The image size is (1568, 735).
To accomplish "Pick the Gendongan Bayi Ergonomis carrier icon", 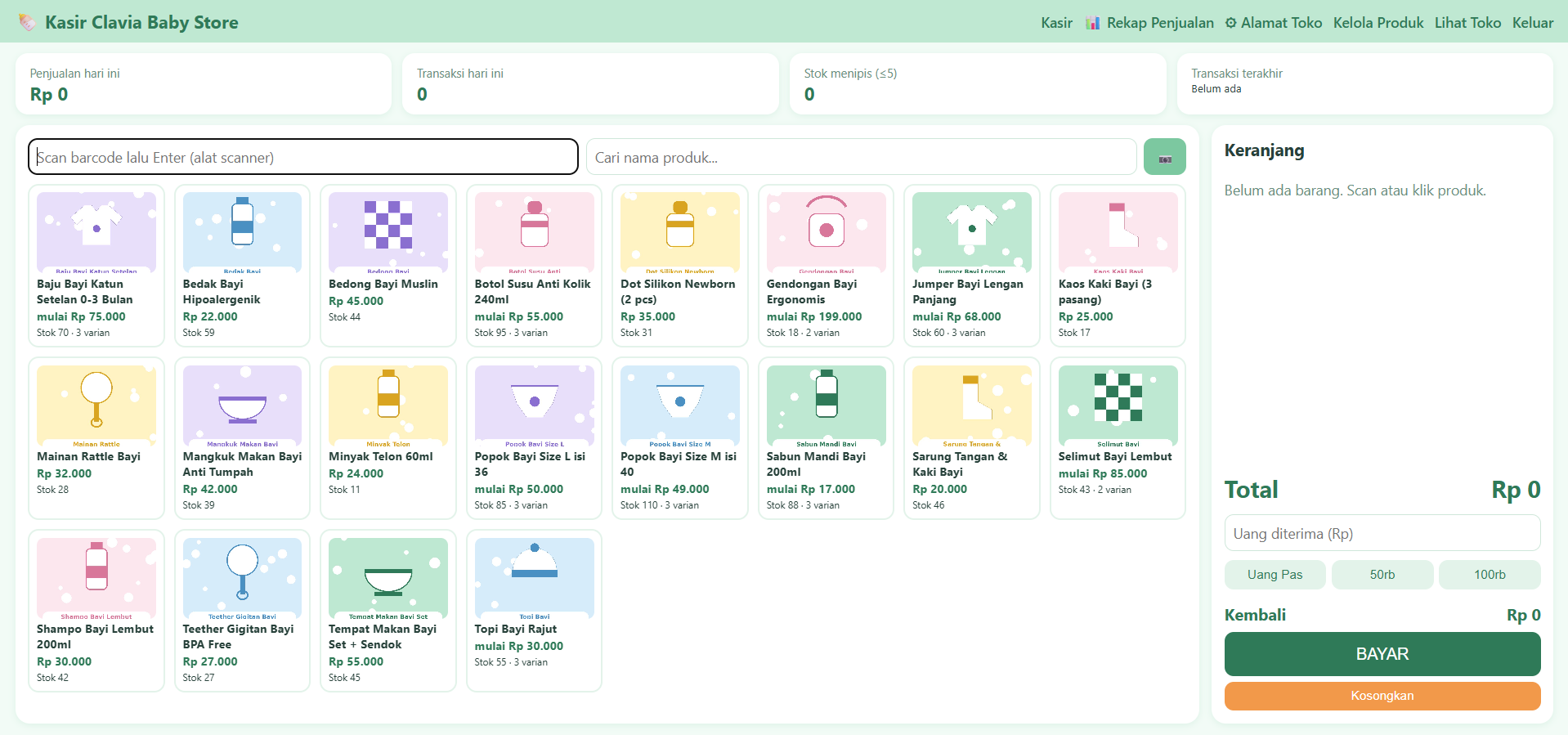I will (826, 232).
